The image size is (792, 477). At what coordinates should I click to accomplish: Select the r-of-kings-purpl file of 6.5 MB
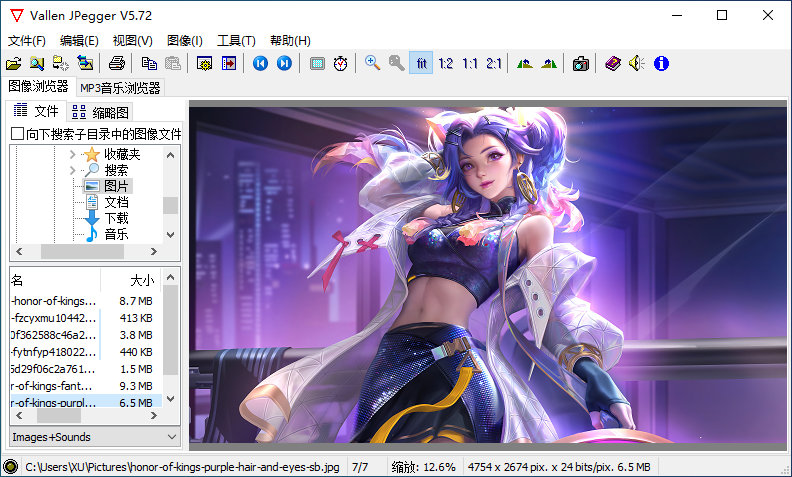86,402
